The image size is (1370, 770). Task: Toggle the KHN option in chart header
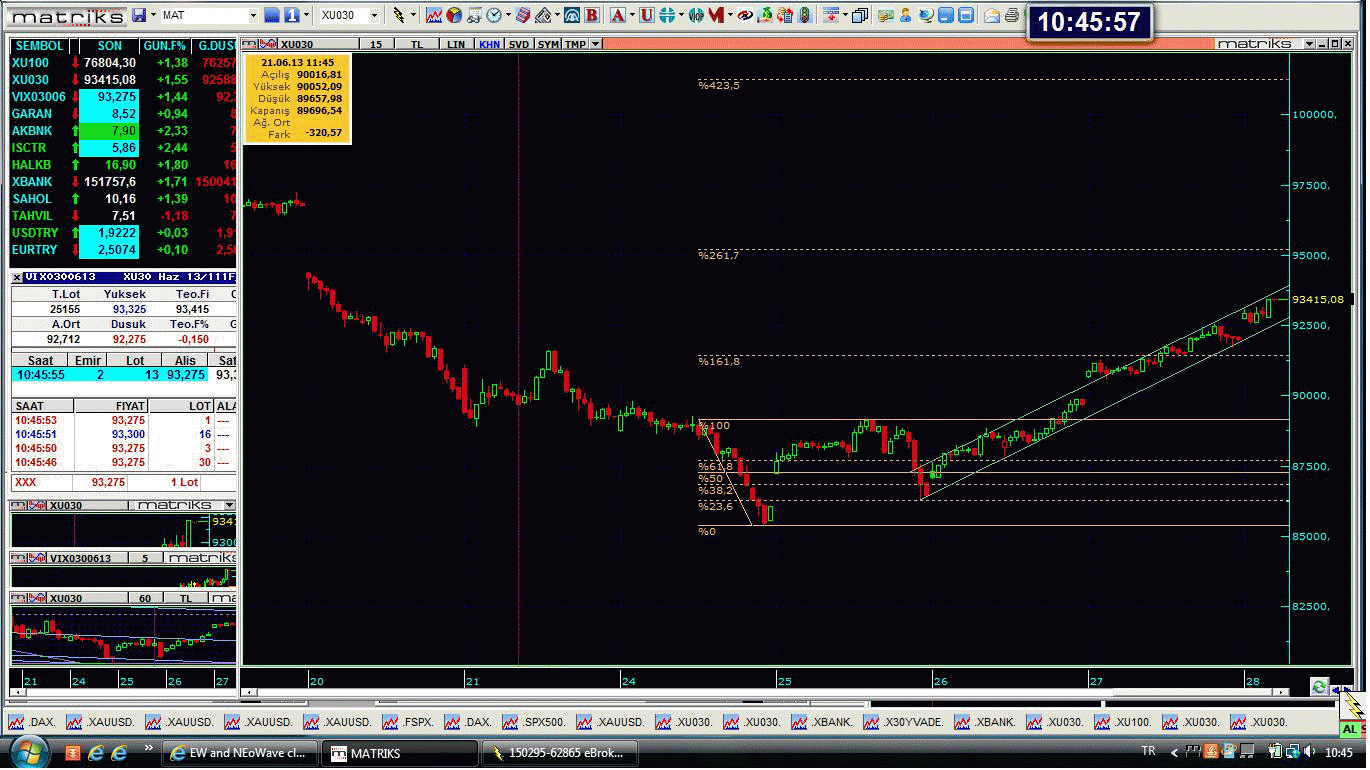(489, 45)
